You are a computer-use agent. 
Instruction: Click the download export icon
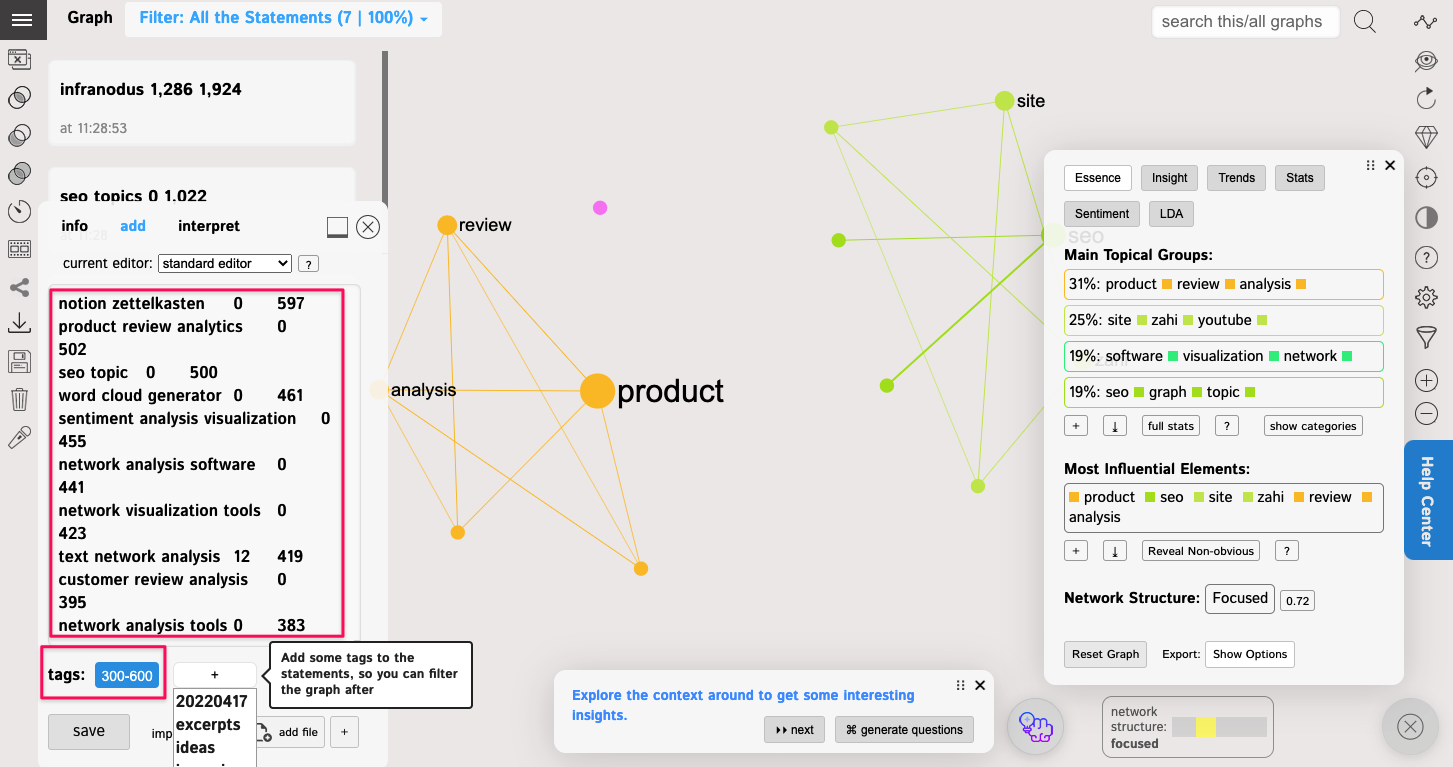click(x=19, y=324)
